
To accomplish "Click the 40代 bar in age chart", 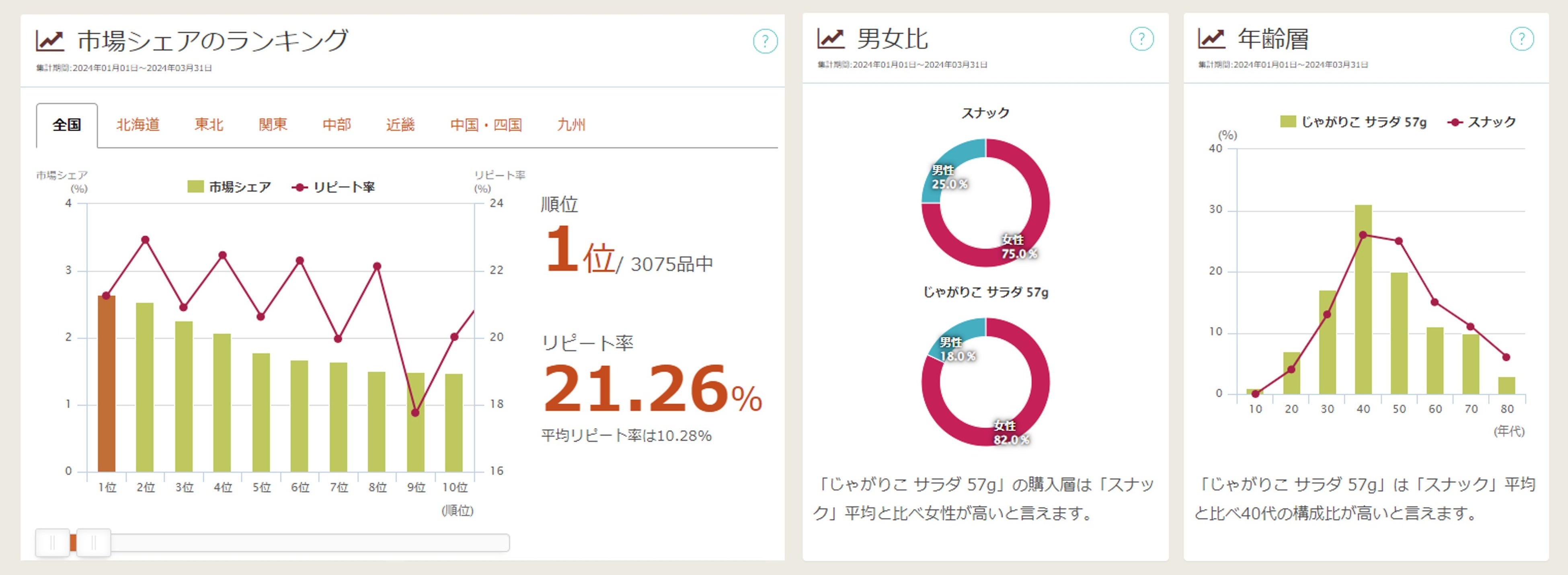I will click(x=1363, y=300).
